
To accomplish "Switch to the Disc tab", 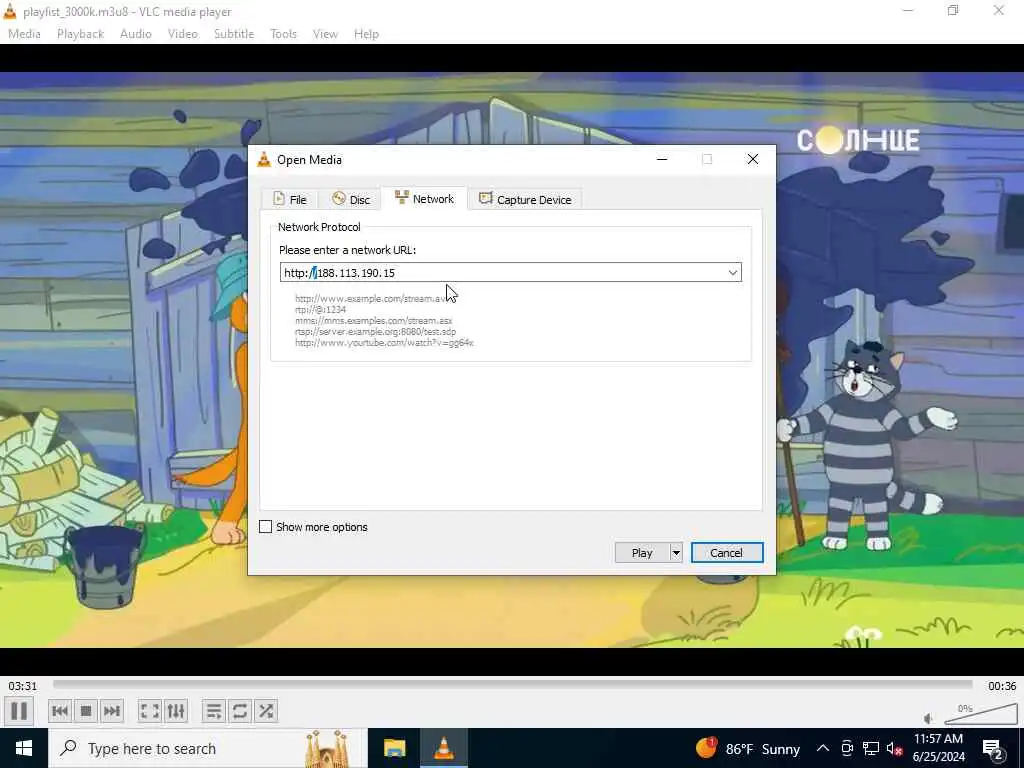I will [x=351, y=199].
